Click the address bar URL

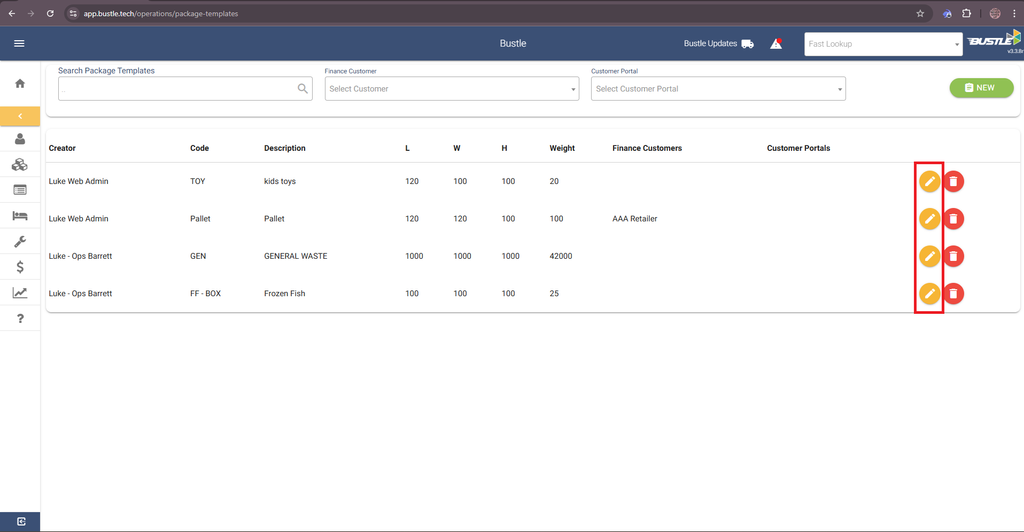(x=161, y=14)
